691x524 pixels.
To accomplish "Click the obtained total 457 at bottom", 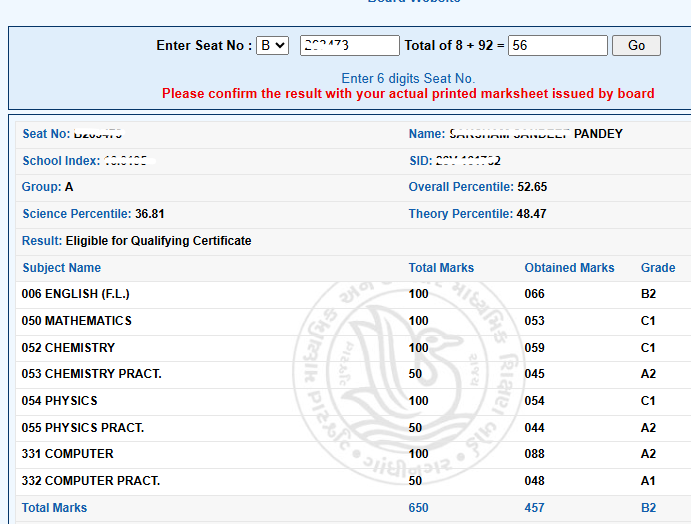I will tap(534, 508).
